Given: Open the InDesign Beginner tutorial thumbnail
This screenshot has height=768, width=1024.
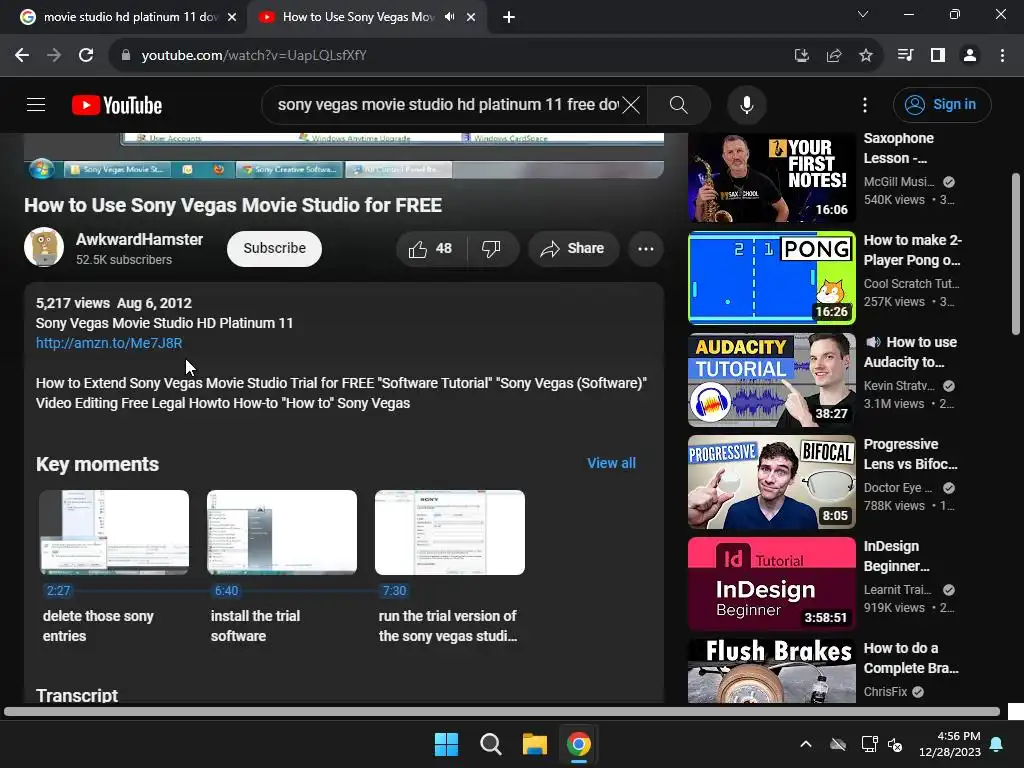Looking at the screenshot, I should click(x=772, y=584).
